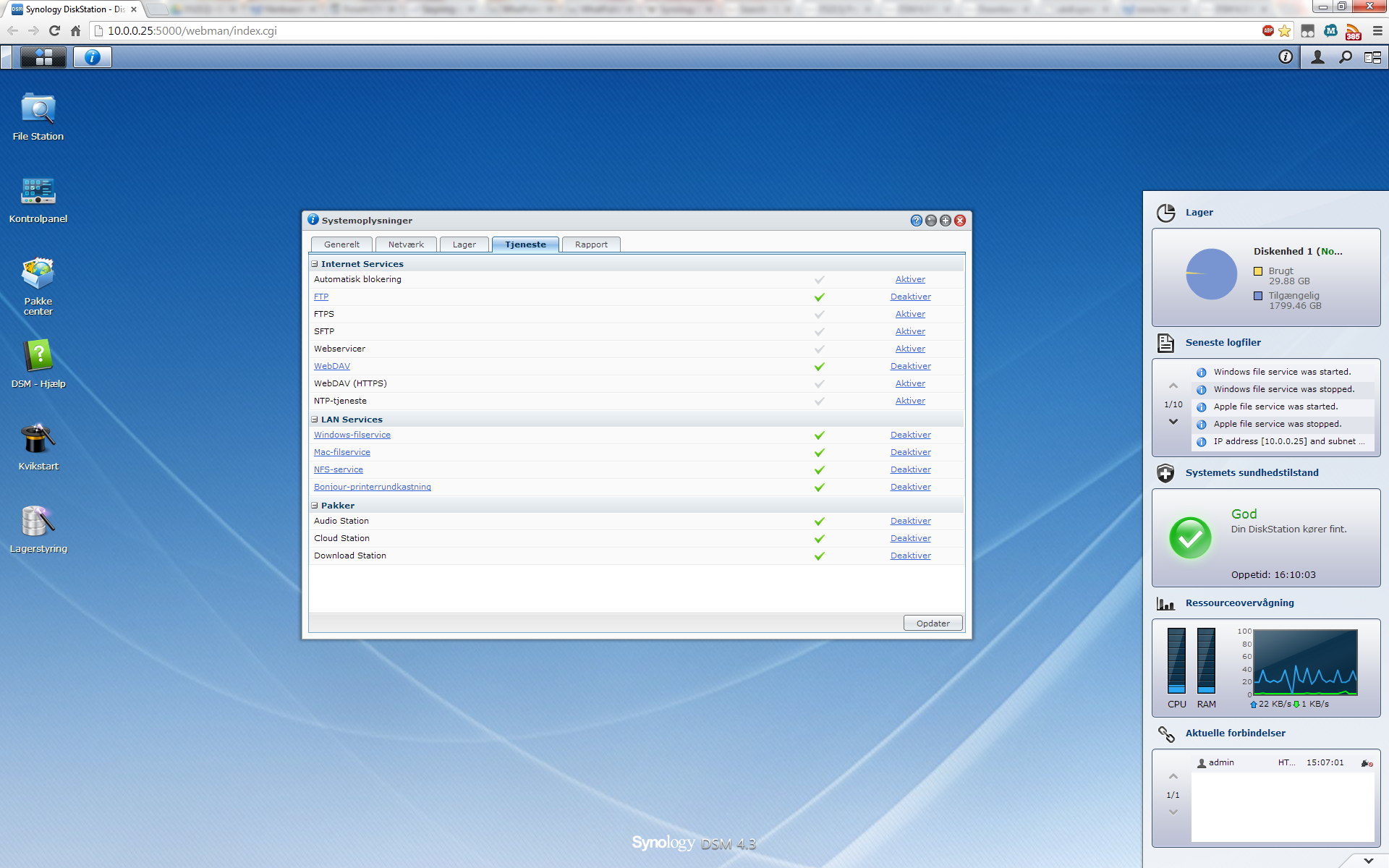The height and width of the screenshot is (868, 1389).
Task: Switch to Rapport tab
Action: point(591,244)
